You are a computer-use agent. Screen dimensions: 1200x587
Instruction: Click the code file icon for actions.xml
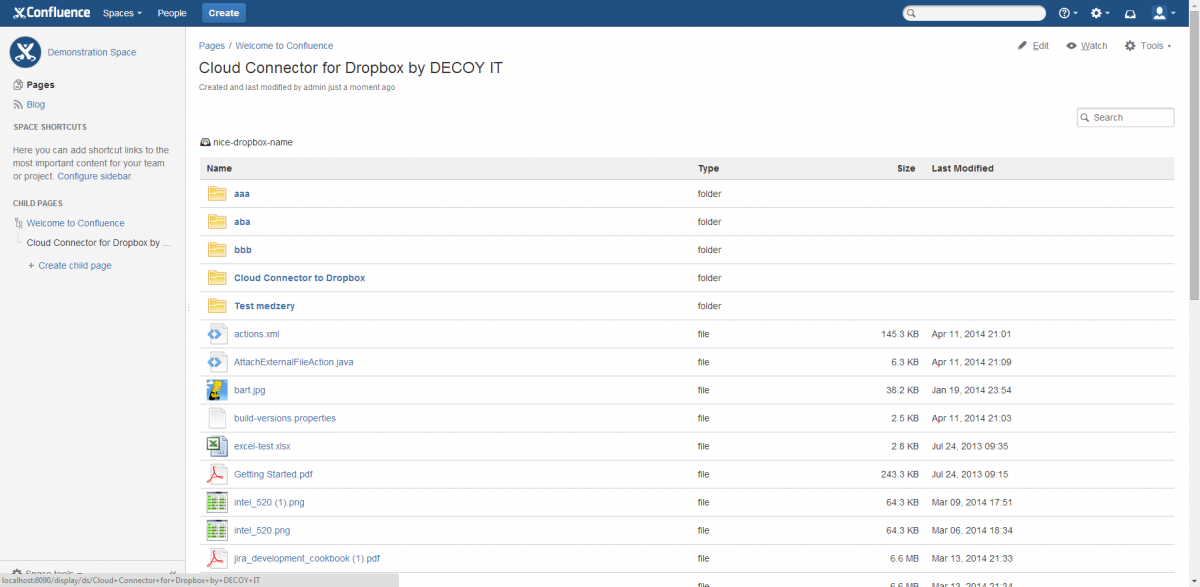[217, 334]
